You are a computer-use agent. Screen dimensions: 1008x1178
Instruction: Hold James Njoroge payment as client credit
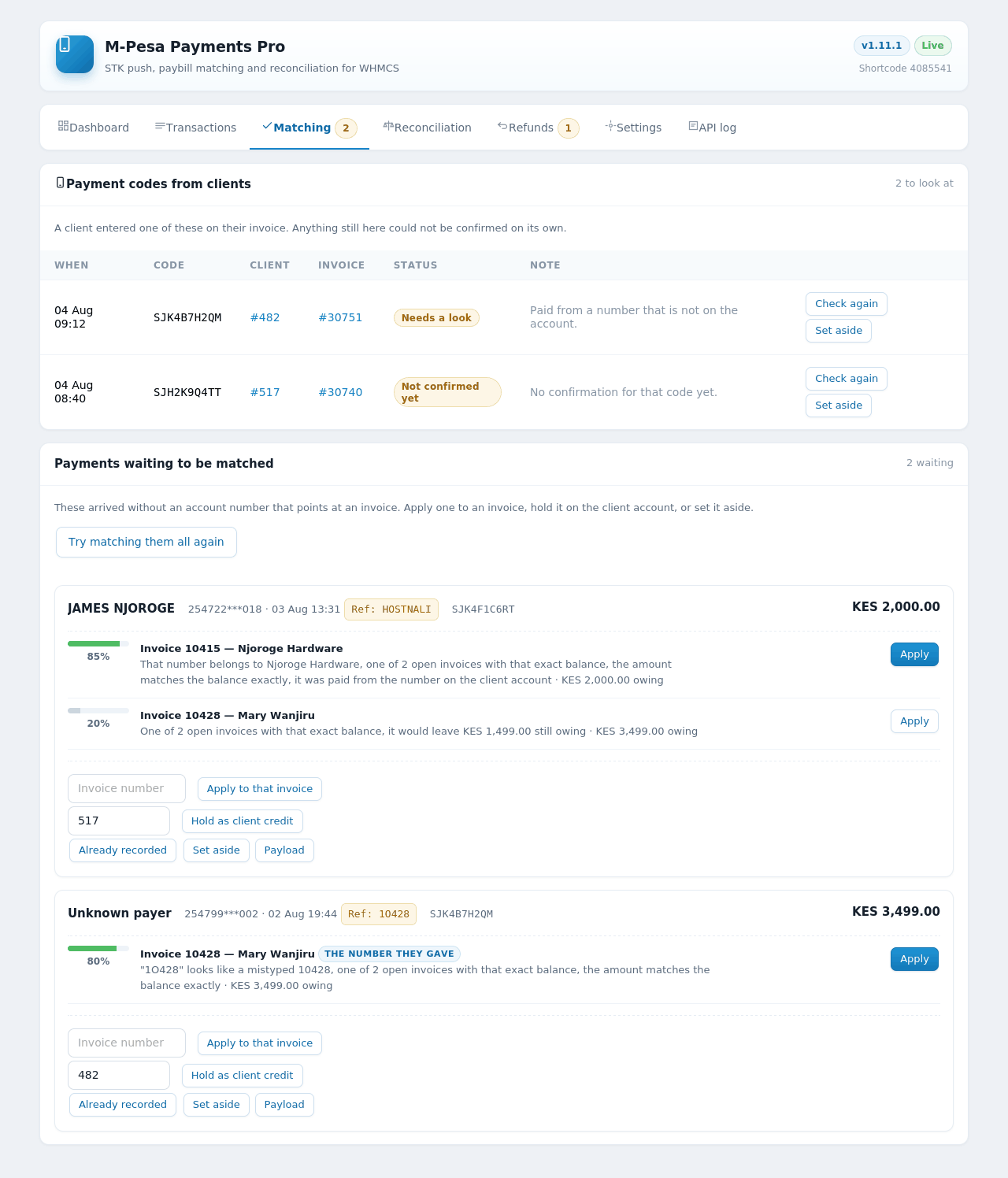(243, 821)
